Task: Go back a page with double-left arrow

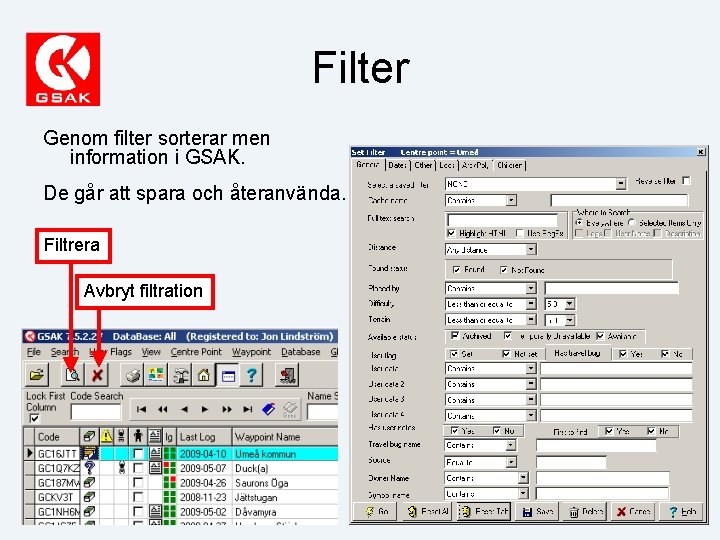Action: [163, 409]
